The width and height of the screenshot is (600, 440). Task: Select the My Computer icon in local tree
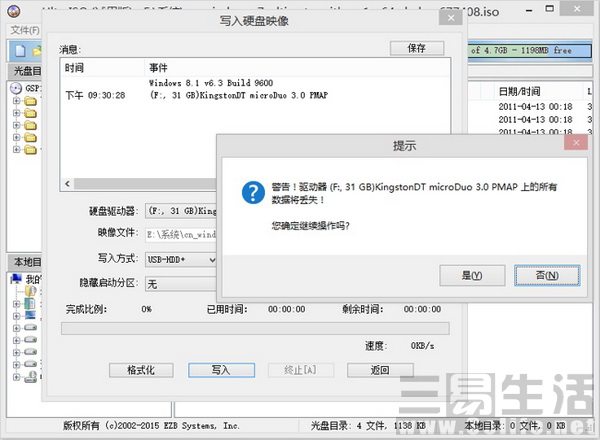coord(16,279)
